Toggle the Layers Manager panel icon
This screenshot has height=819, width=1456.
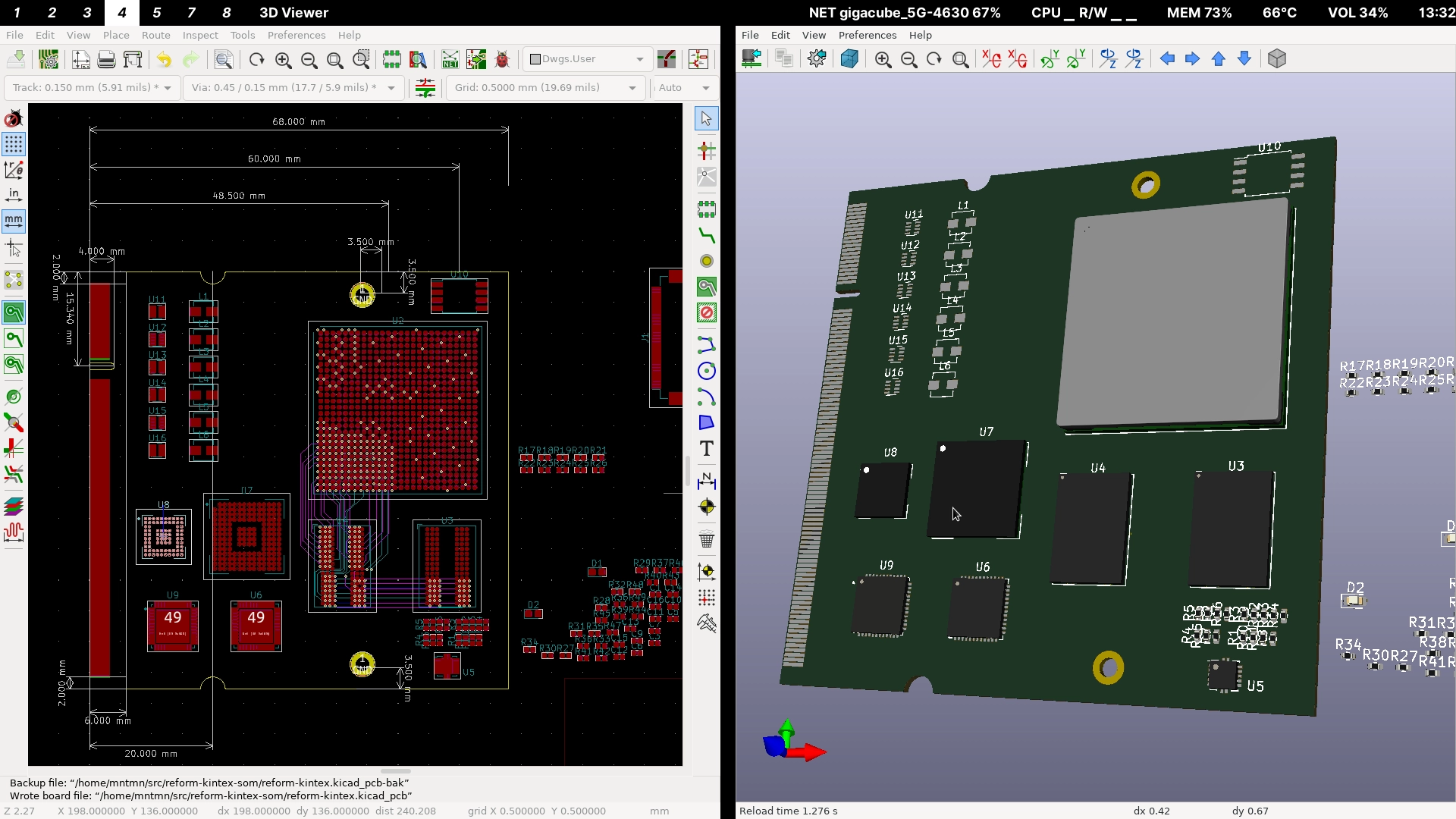tap(14, 506)
